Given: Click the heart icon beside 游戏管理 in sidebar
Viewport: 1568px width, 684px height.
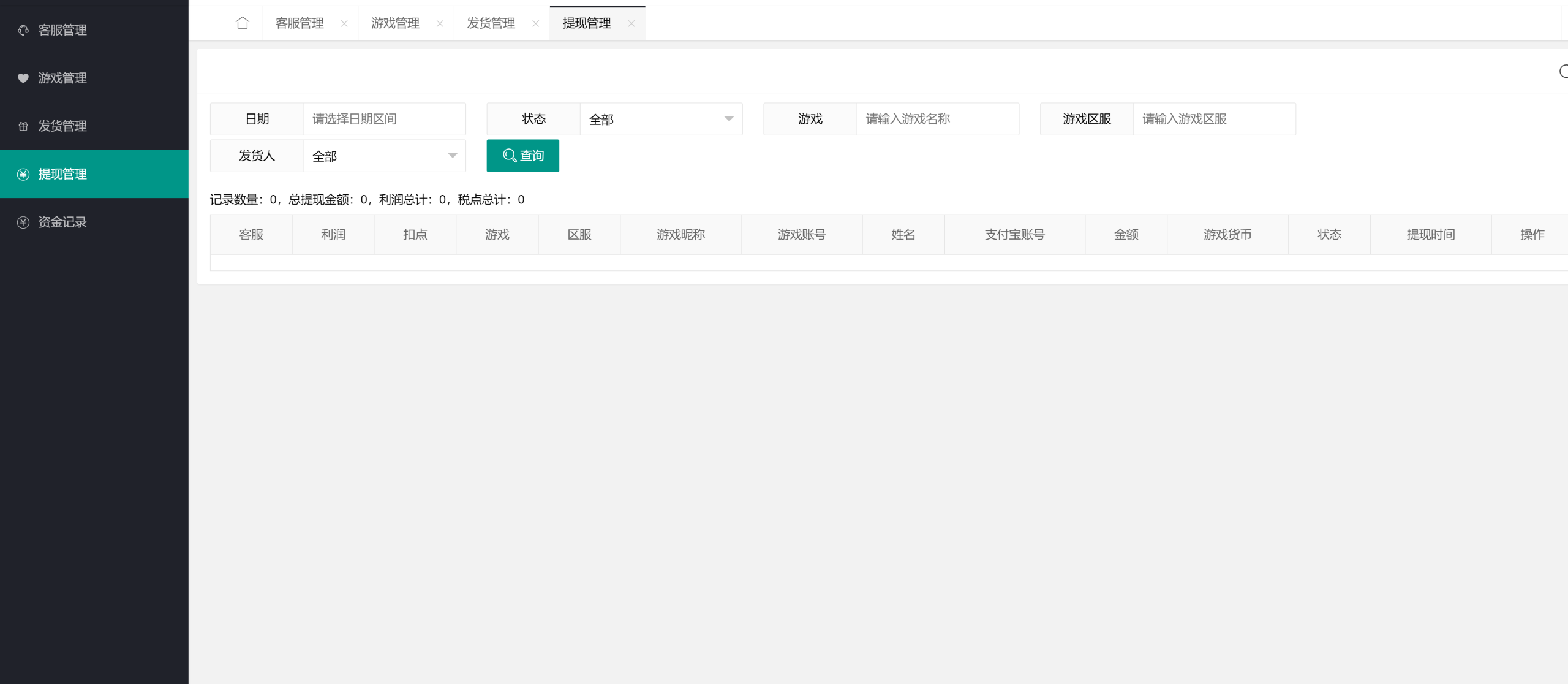Looking at the screenshot, I should [x=23, y=78].
